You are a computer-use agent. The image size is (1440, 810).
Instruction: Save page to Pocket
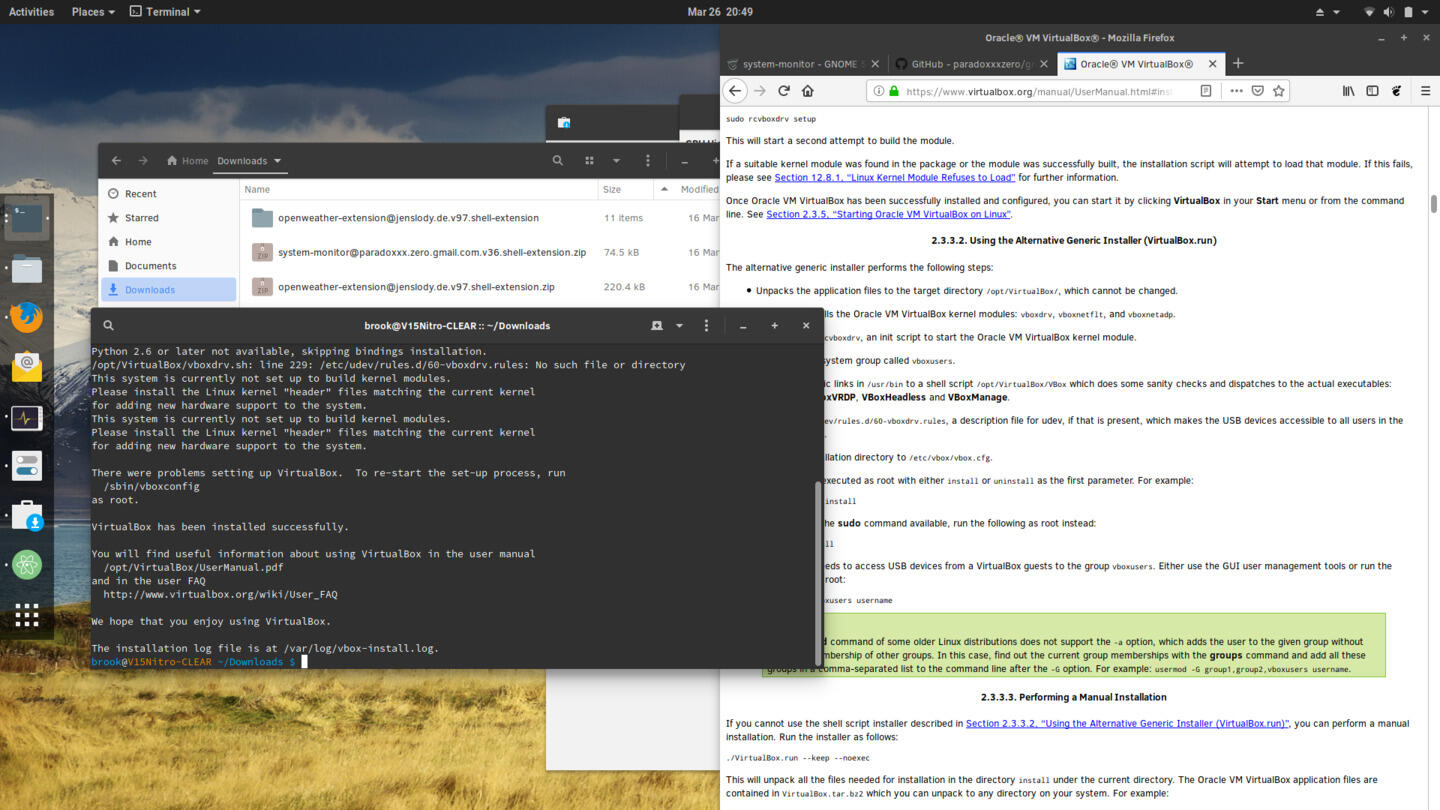[1257, 91]
